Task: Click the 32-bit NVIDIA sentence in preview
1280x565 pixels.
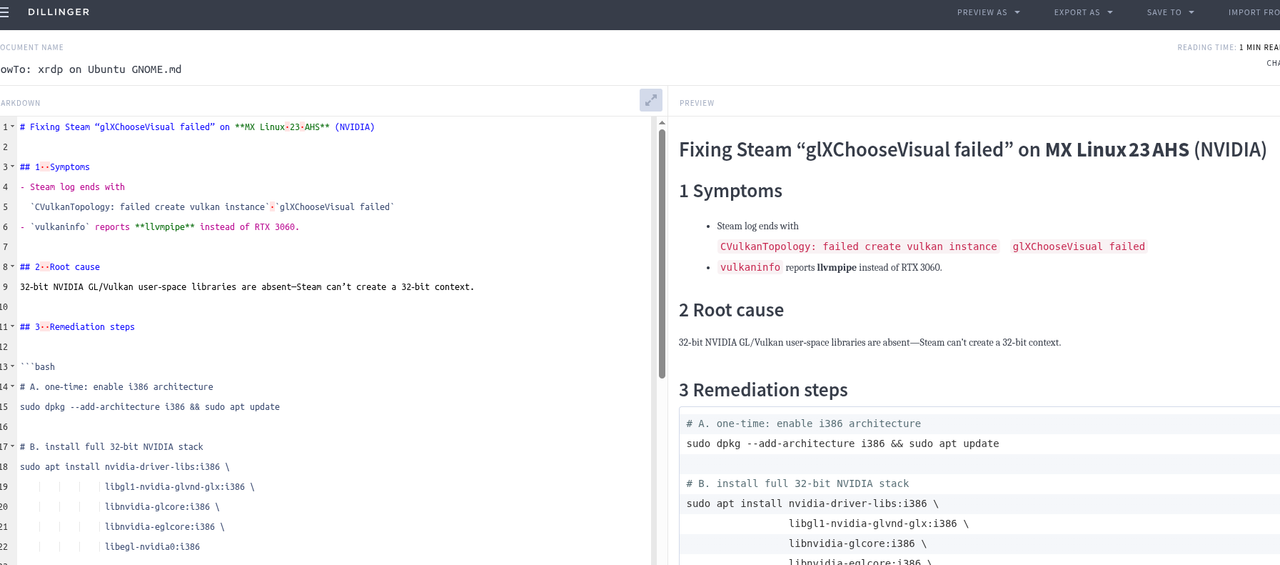Action: (869, 342)
